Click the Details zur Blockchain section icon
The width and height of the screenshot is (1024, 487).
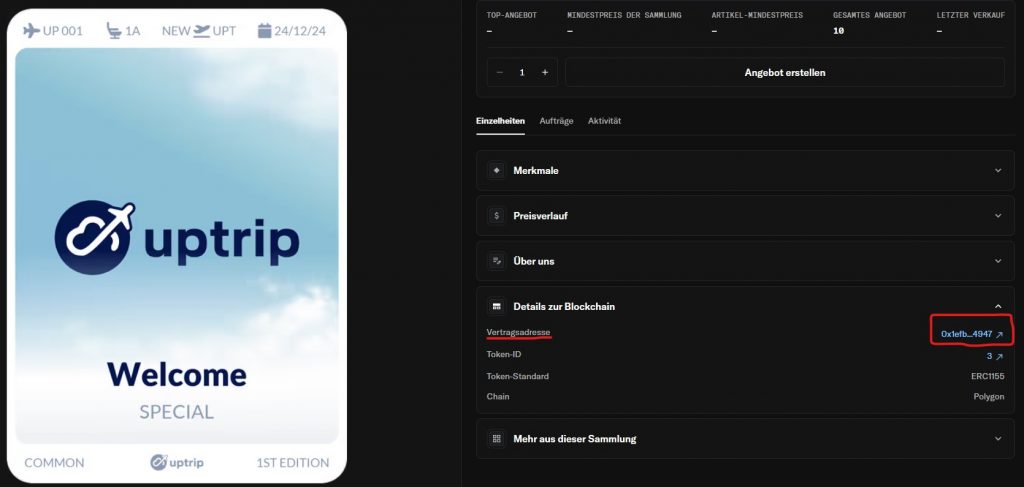496,306
